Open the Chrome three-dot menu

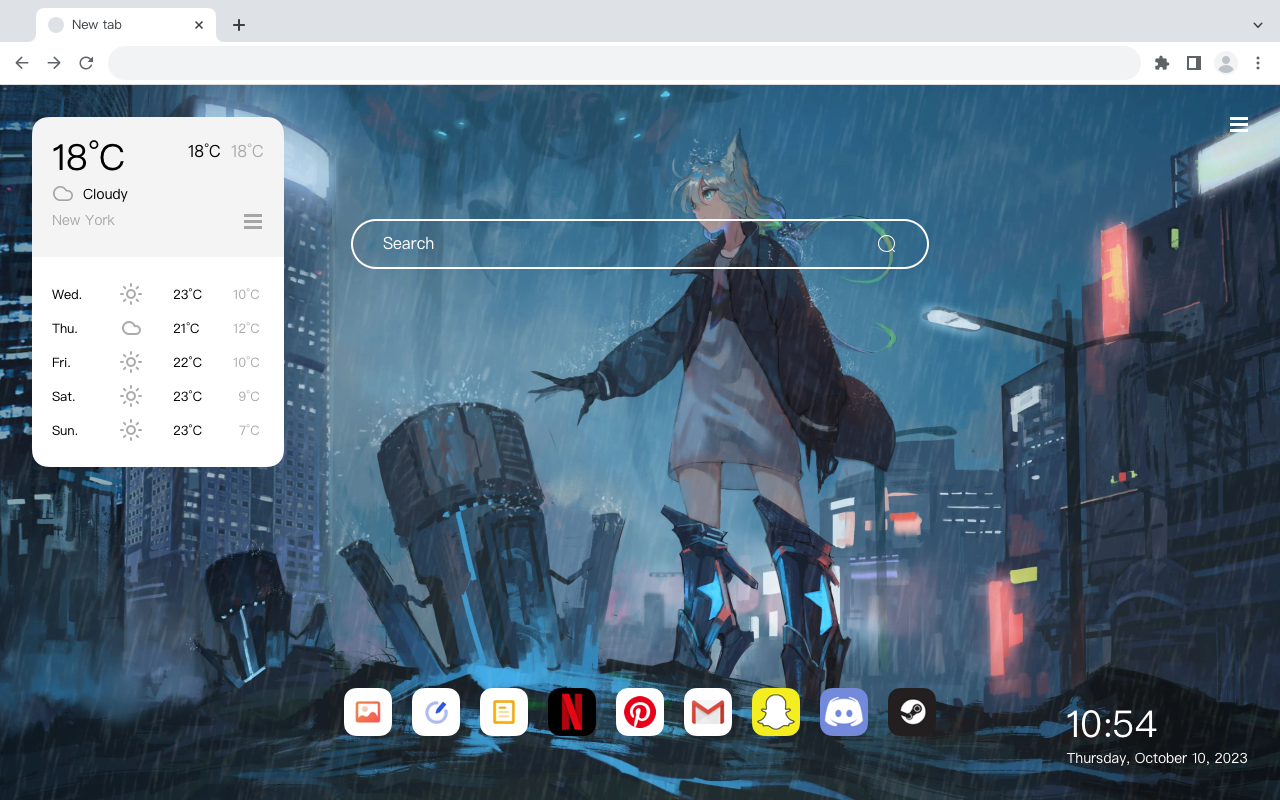[1258, 63]
